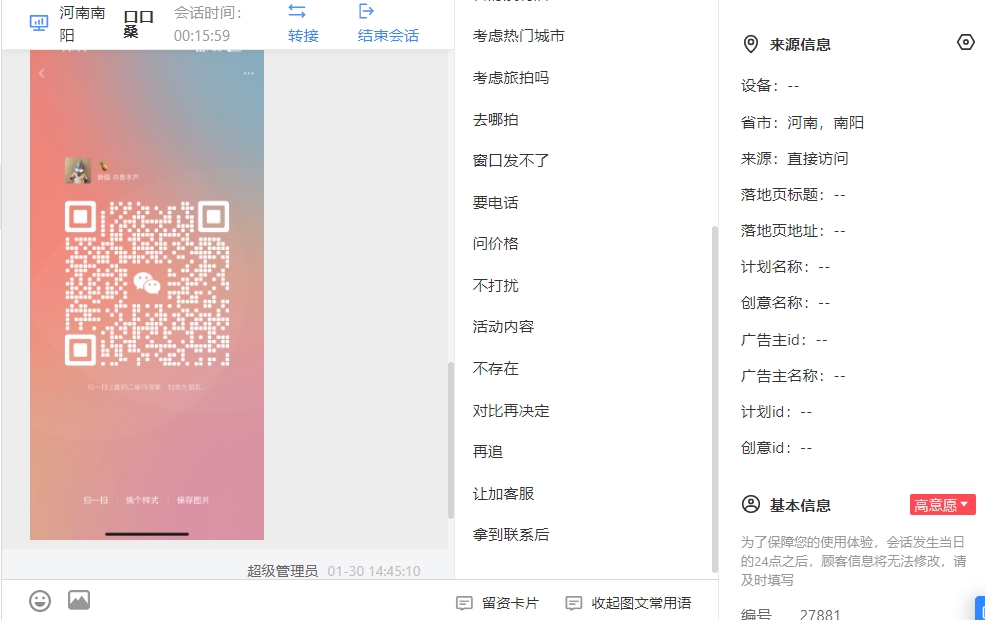The width and height of the screenshot is (985, 620).
Task: Tap 换个样式 in the phone screenshot
Action: pyautogui.click(x=142, y=501)
